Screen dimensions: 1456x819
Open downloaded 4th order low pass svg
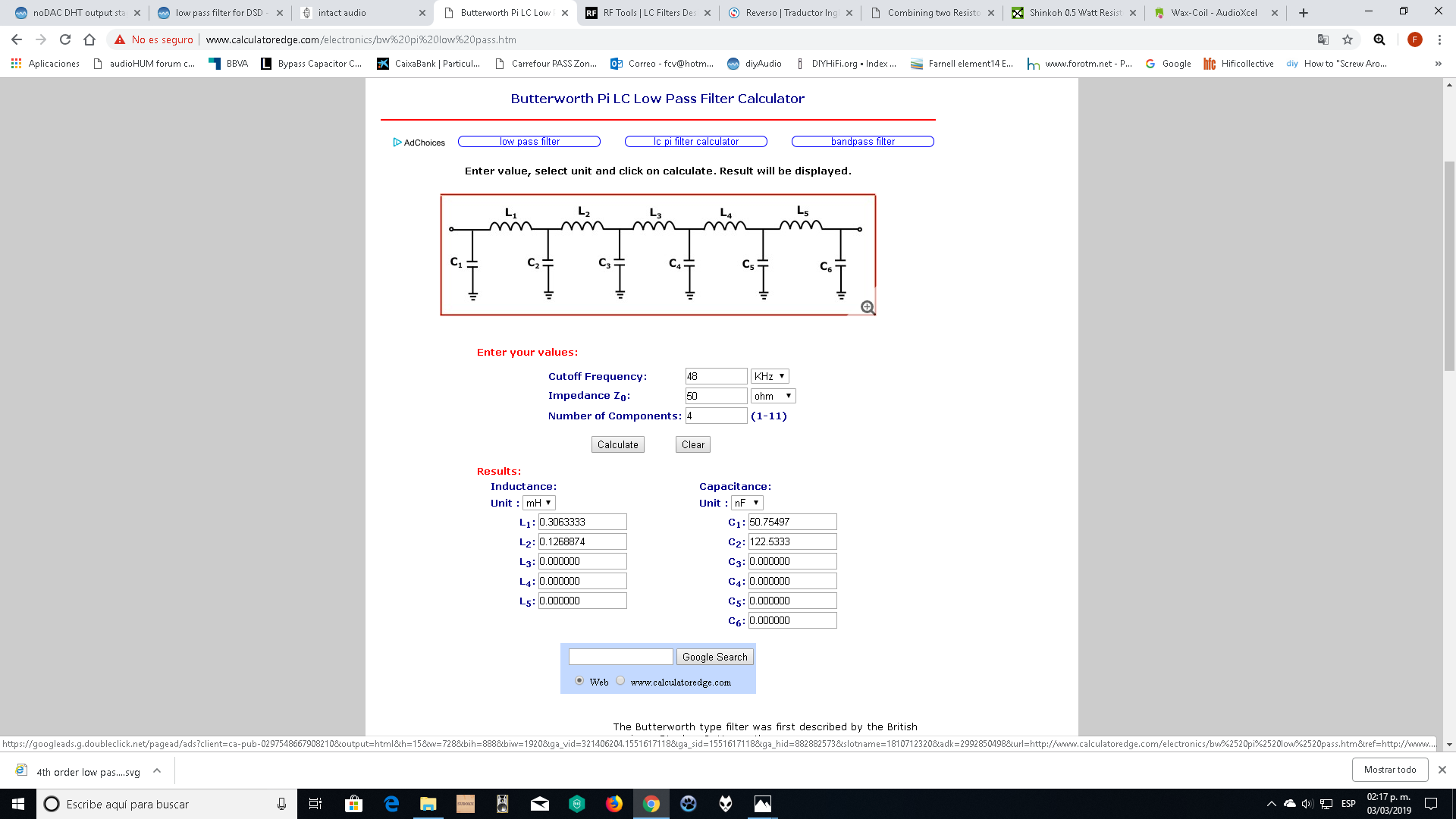click(80, 772)
